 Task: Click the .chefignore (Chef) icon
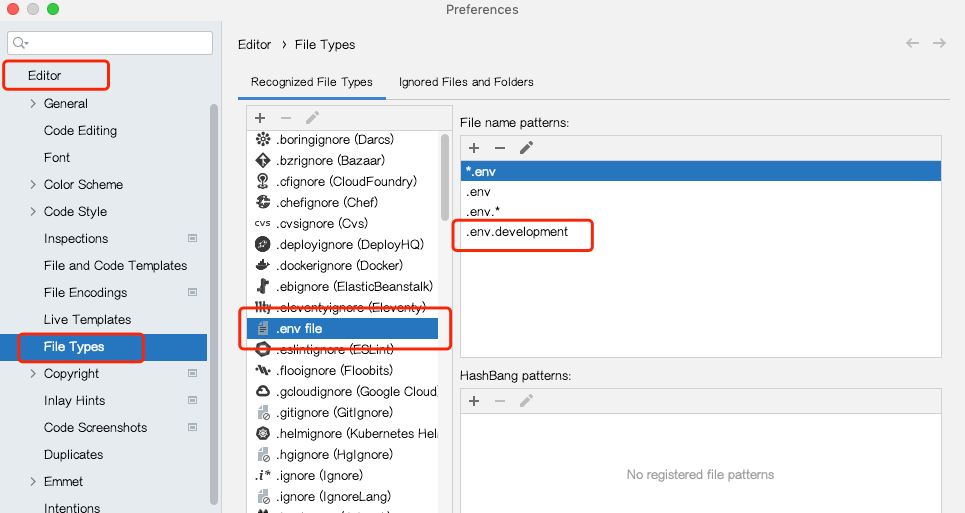coord(263,202)
